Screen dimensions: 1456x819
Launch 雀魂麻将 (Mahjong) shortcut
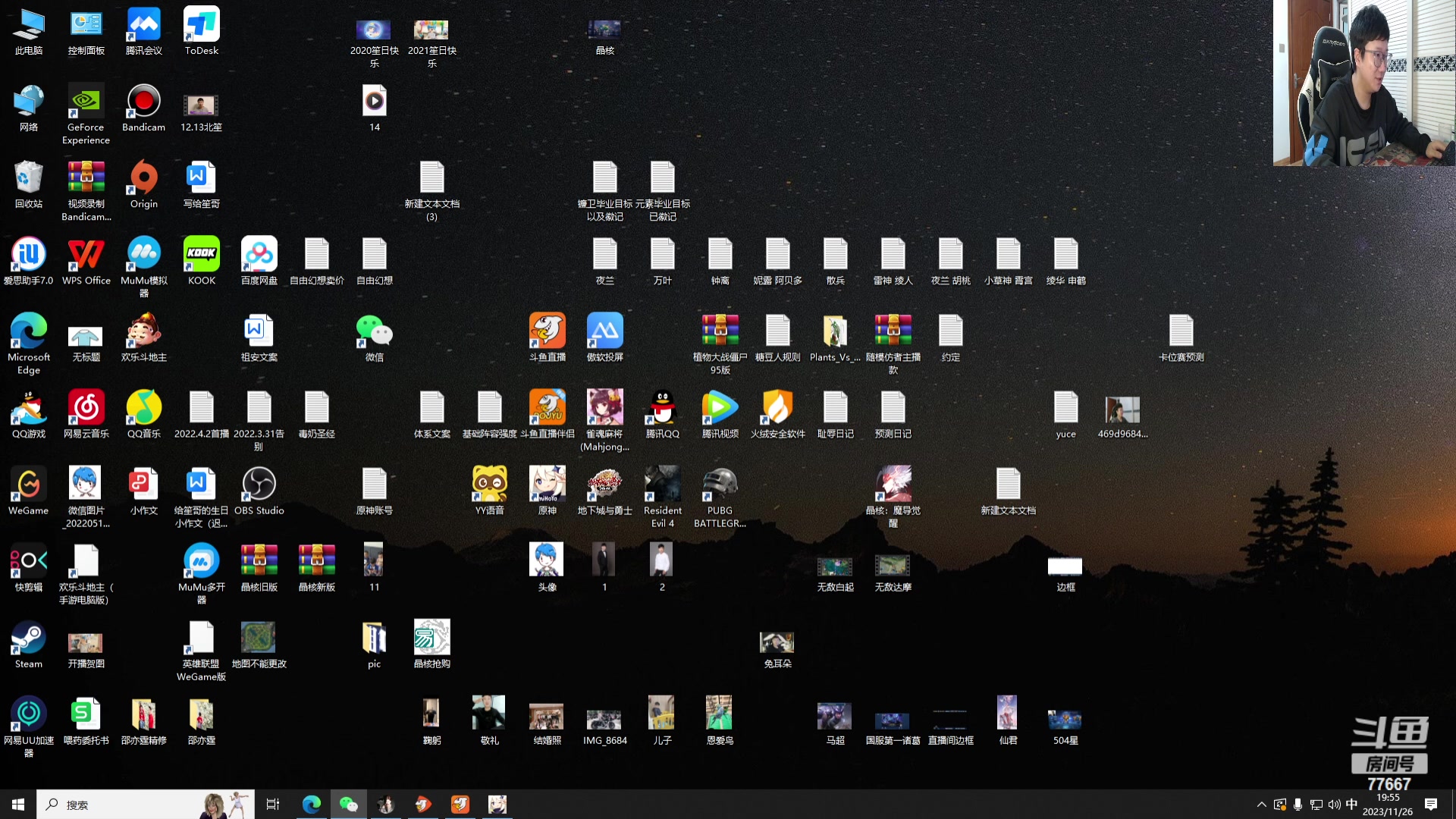pyautogui.click(x=605, y=420)
